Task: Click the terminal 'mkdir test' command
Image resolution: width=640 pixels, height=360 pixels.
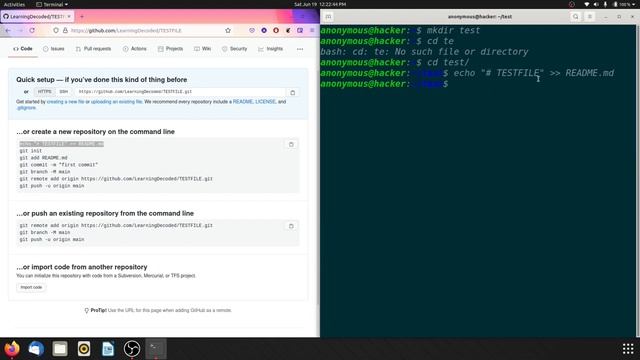Action: [453, 30]
